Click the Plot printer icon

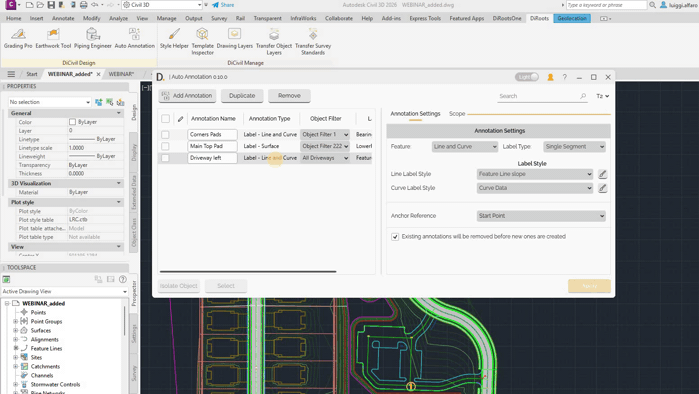coord(83,5)
